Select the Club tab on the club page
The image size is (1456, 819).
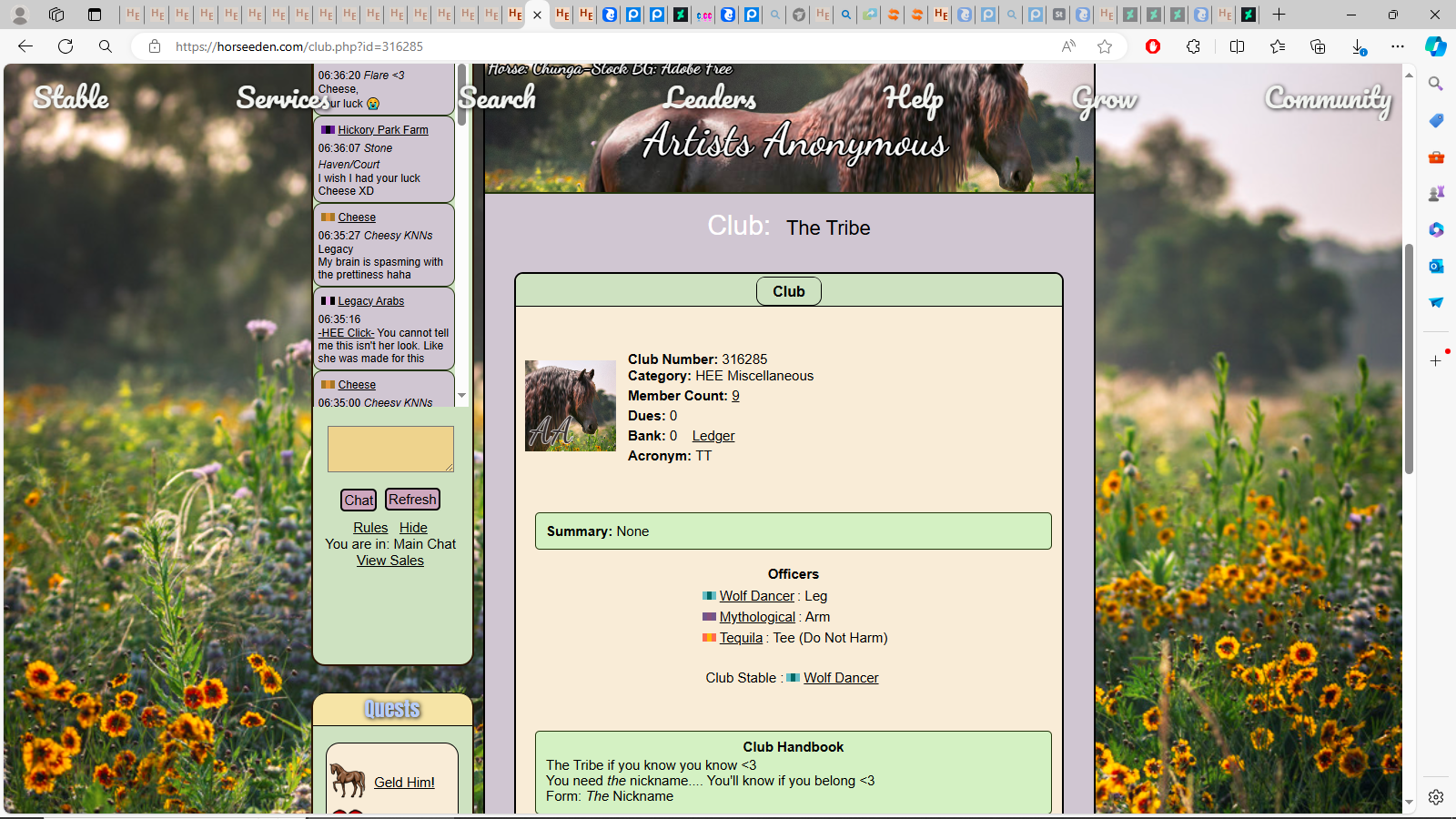pyautogui.click(x=788, y=291)
